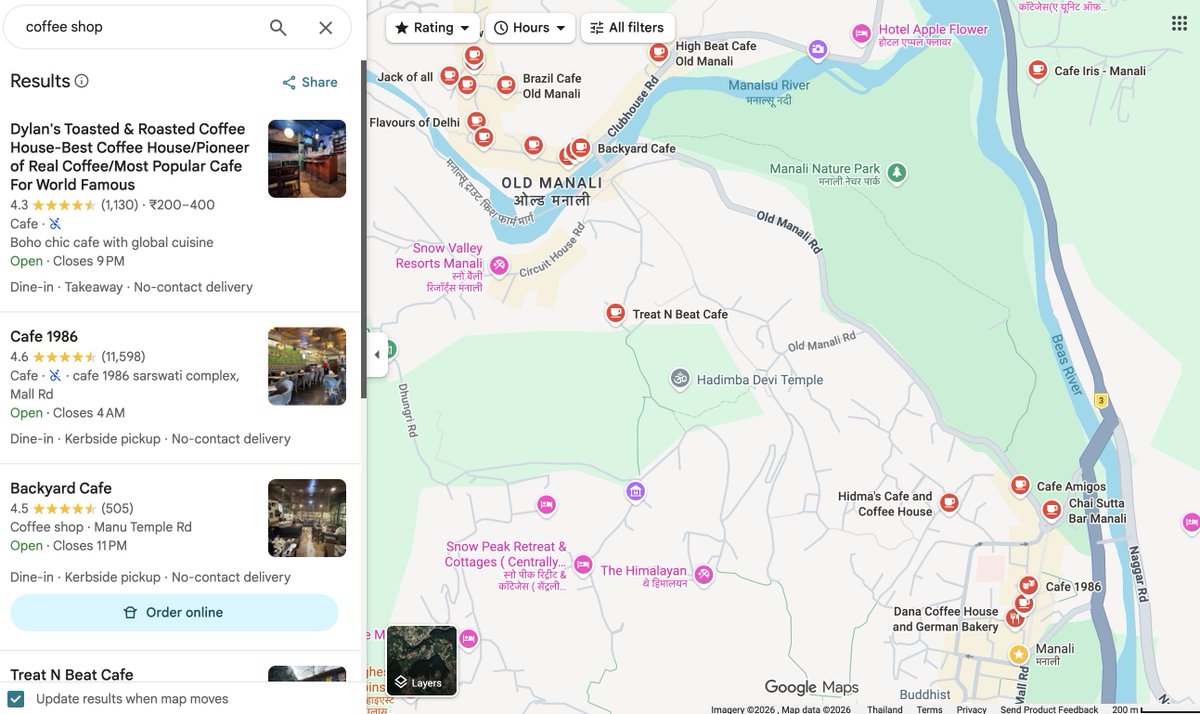The height and width of the screenshot is (714, 1200).
Task: Select the Manali town star marker
Action: (1018, 654)
